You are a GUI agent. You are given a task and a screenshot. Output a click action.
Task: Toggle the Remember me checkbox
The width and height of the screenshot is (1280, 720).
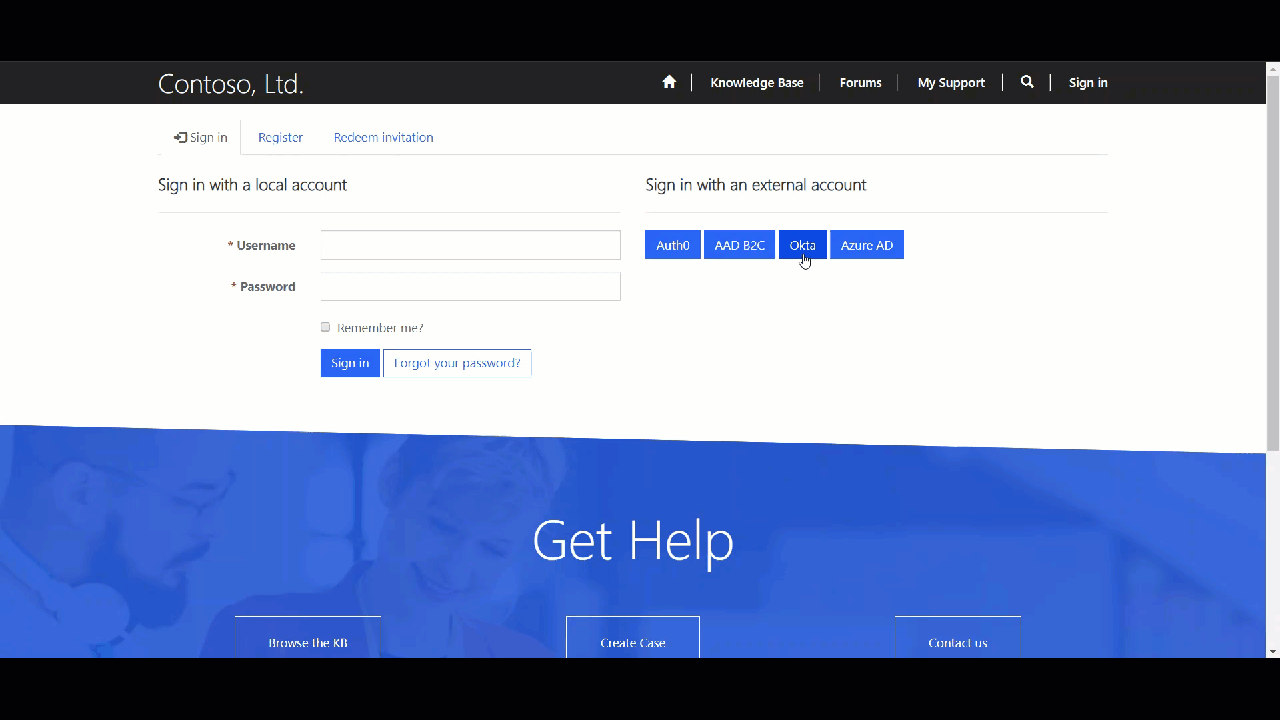[325, 327]
